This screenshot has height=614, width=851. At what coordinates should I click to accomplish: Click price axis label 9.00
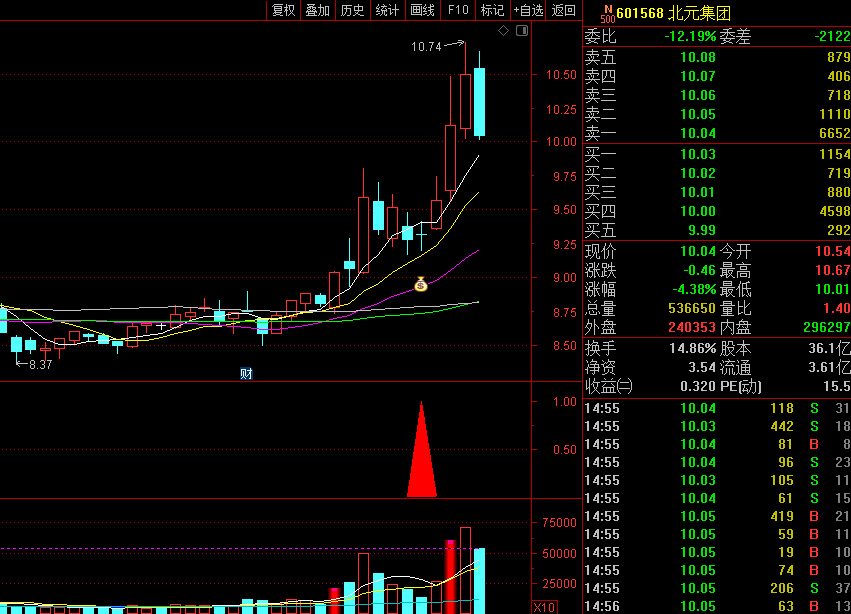[x=564, y=278]
